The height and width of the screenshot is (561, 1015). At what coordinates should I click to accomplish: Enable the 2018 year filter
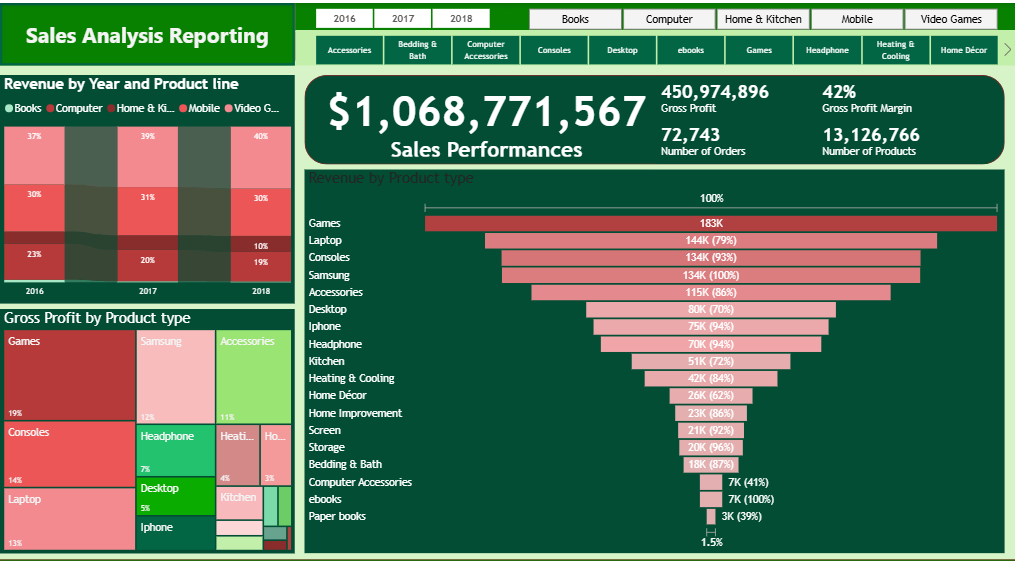(461, 19)
